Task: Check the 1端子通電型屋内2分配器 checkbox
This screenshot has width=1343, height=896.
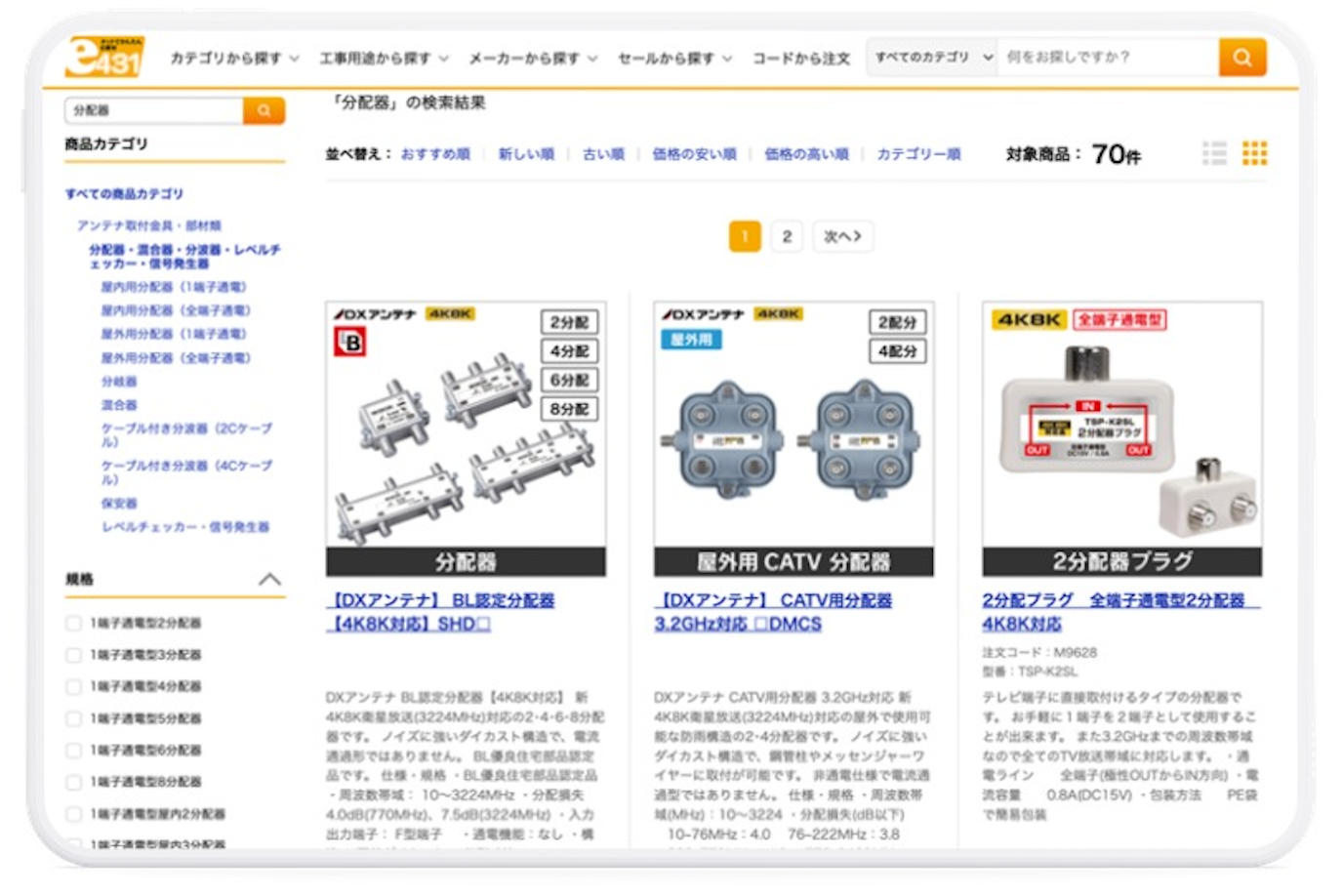Action: (x=71, y=815)
